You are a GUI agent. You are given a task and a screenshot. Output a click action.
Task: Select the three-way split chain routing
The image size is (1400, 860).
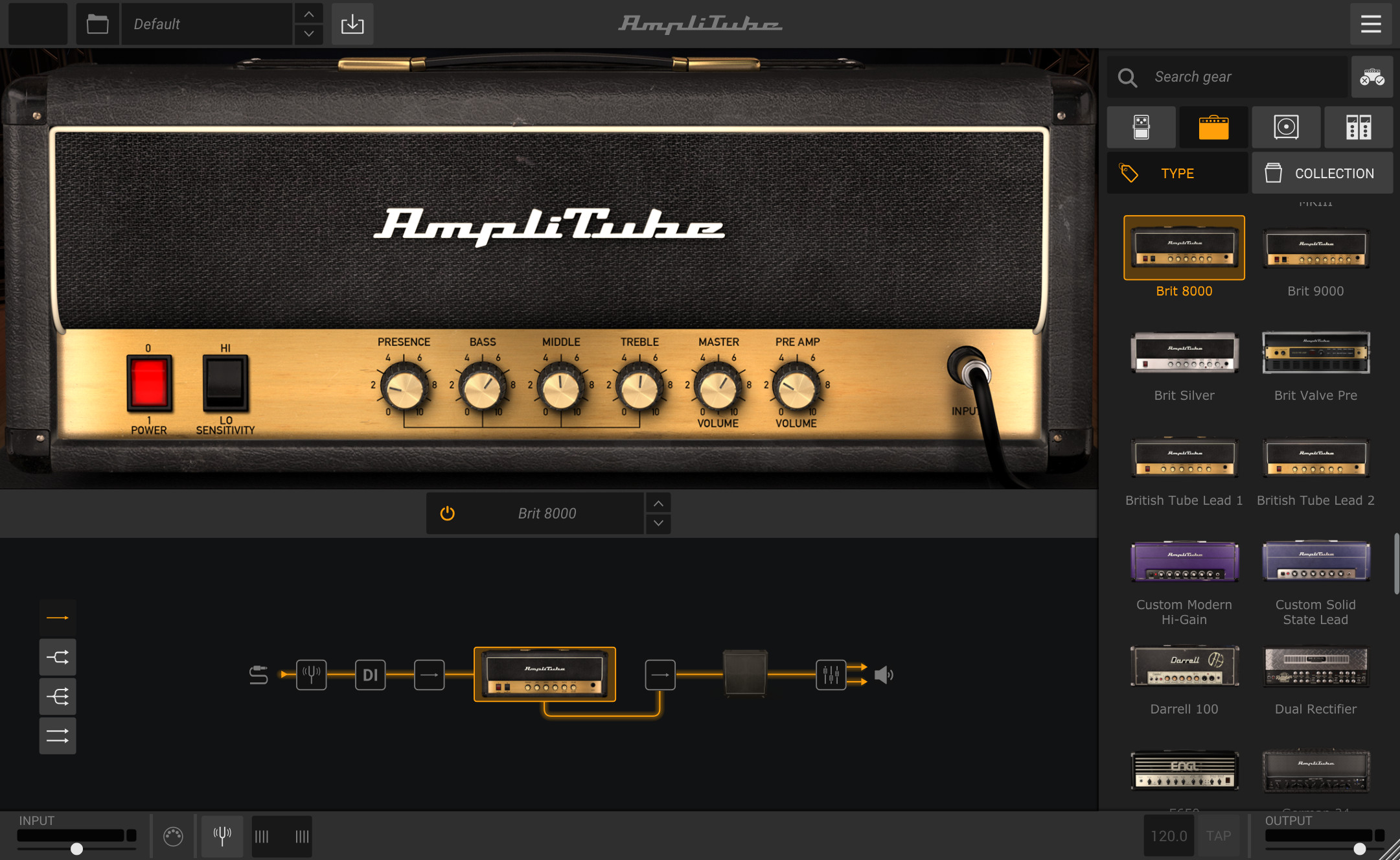(58, 697)
